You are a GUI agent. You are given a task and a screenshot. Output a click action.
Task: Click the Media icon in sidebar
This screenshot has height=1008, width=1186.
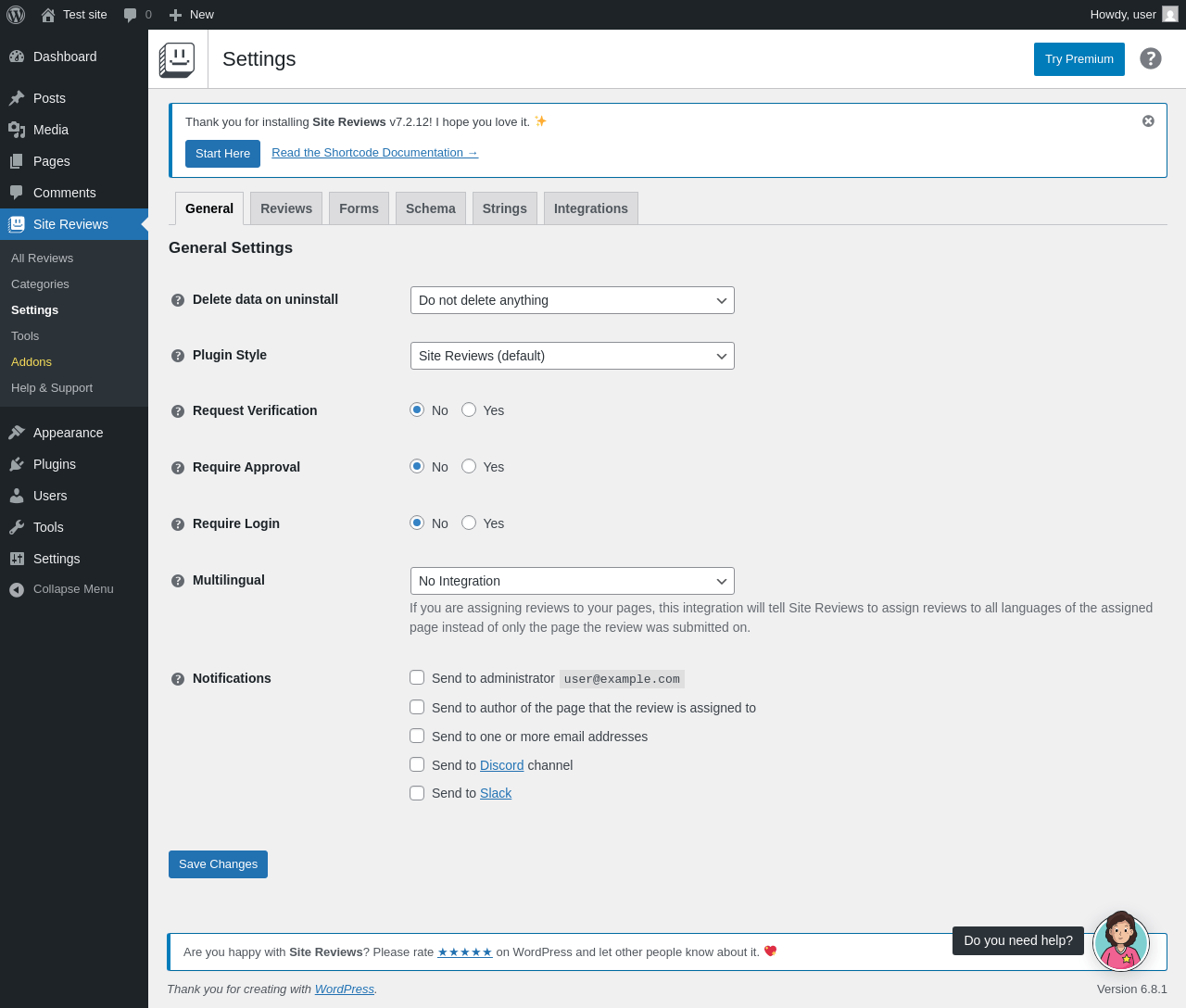17,130
